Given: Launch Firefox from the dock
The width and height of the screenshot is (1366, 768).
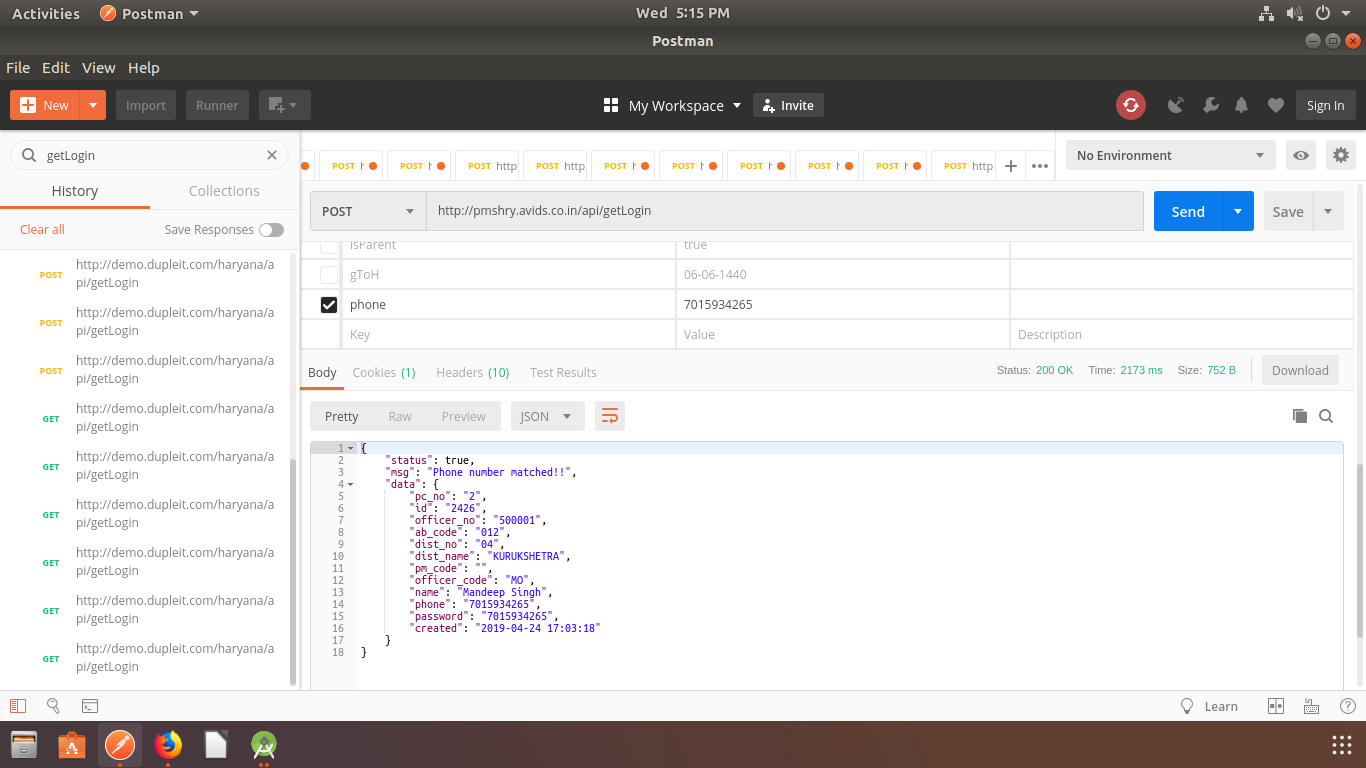Looking at the screenshot, I should (x=168, y=745).
